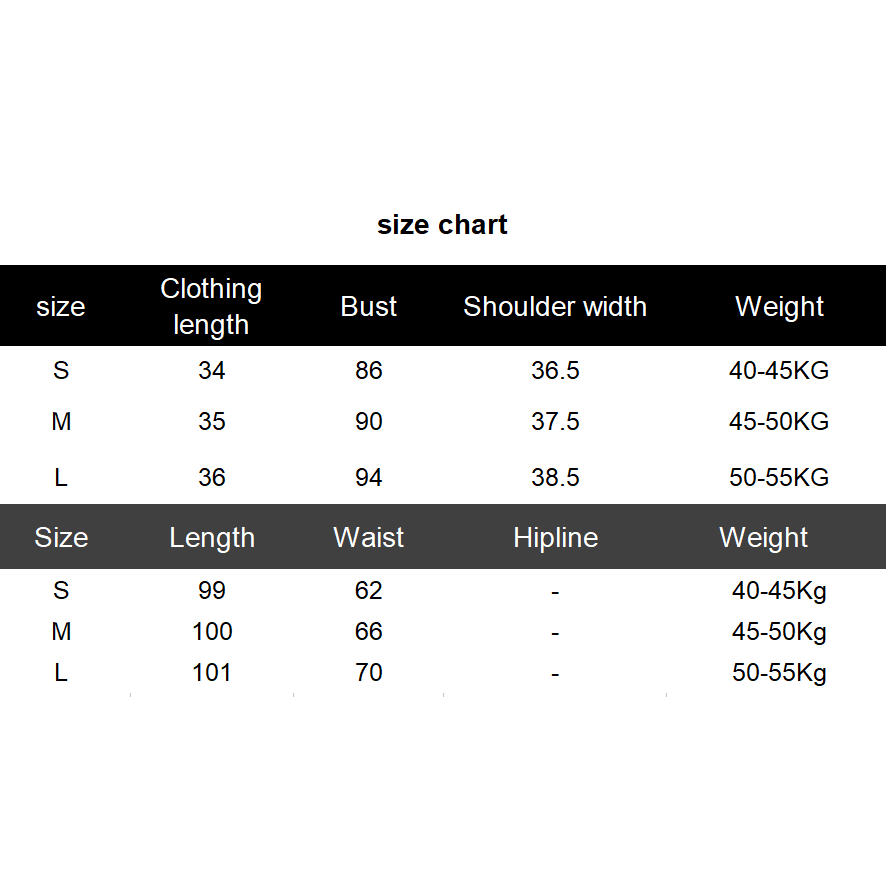Click the "50-55Kg" weight in the bottom table
The width and height of the screenshot is (886, 886).
(779, 672)
